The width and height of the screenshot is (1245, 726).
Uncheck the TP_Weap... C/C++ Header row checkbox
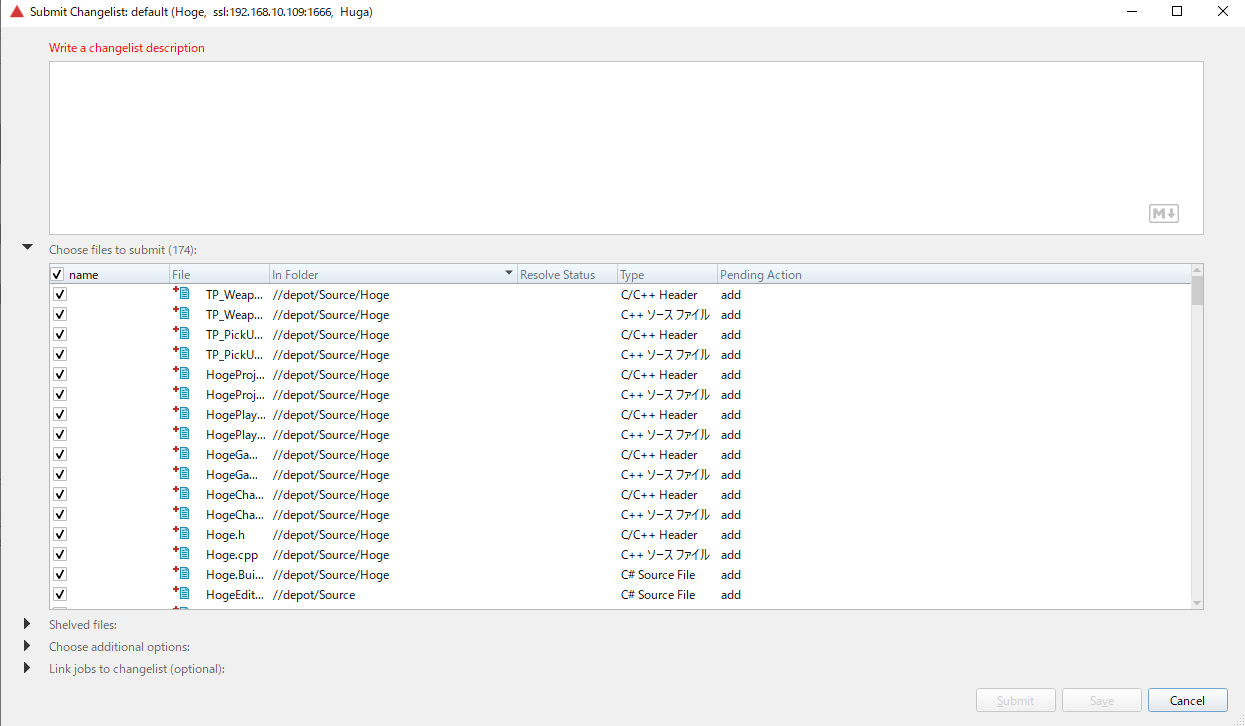coord(60,295)
